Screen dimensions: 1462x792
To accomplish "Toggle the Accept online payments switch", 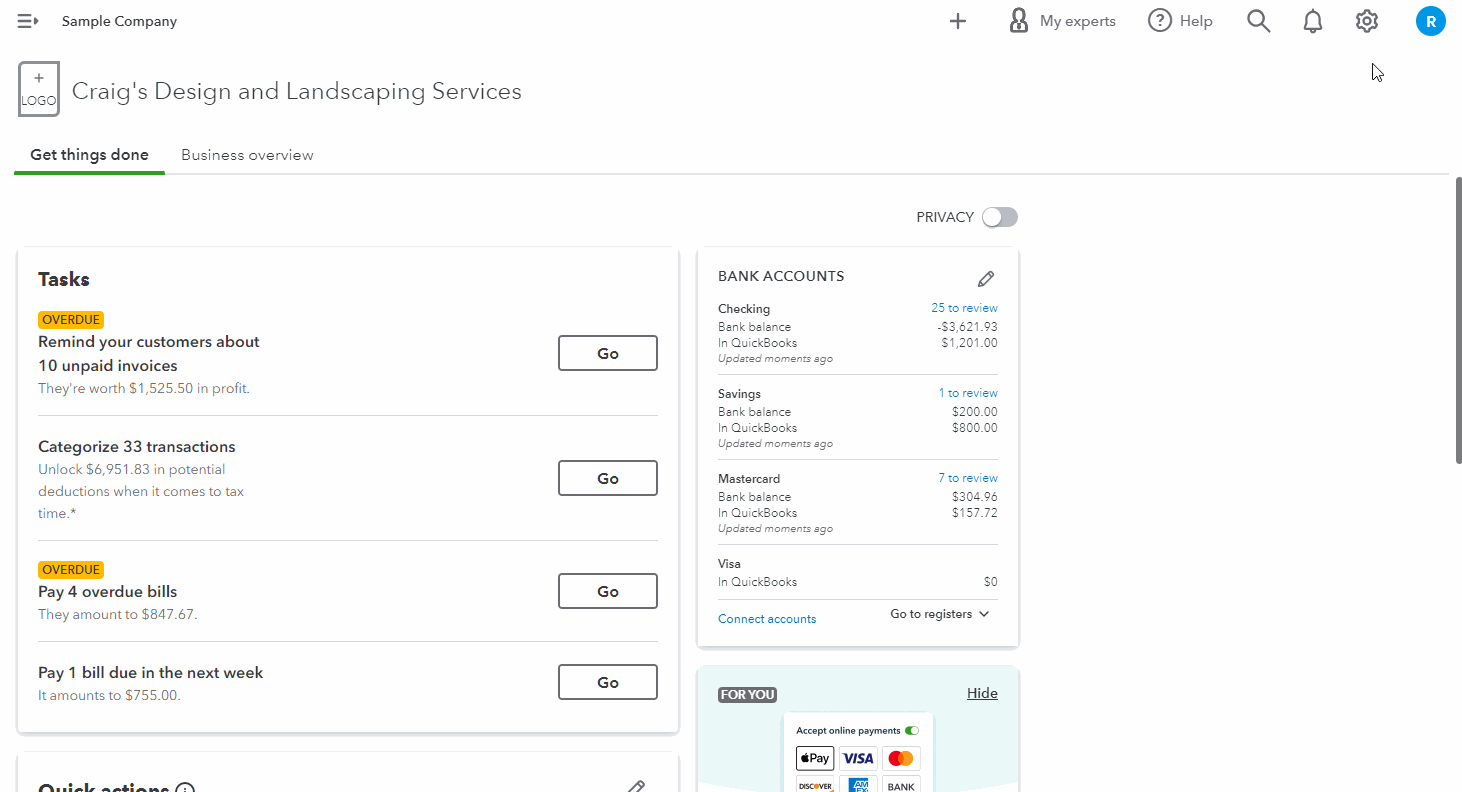I will point(911,731).
